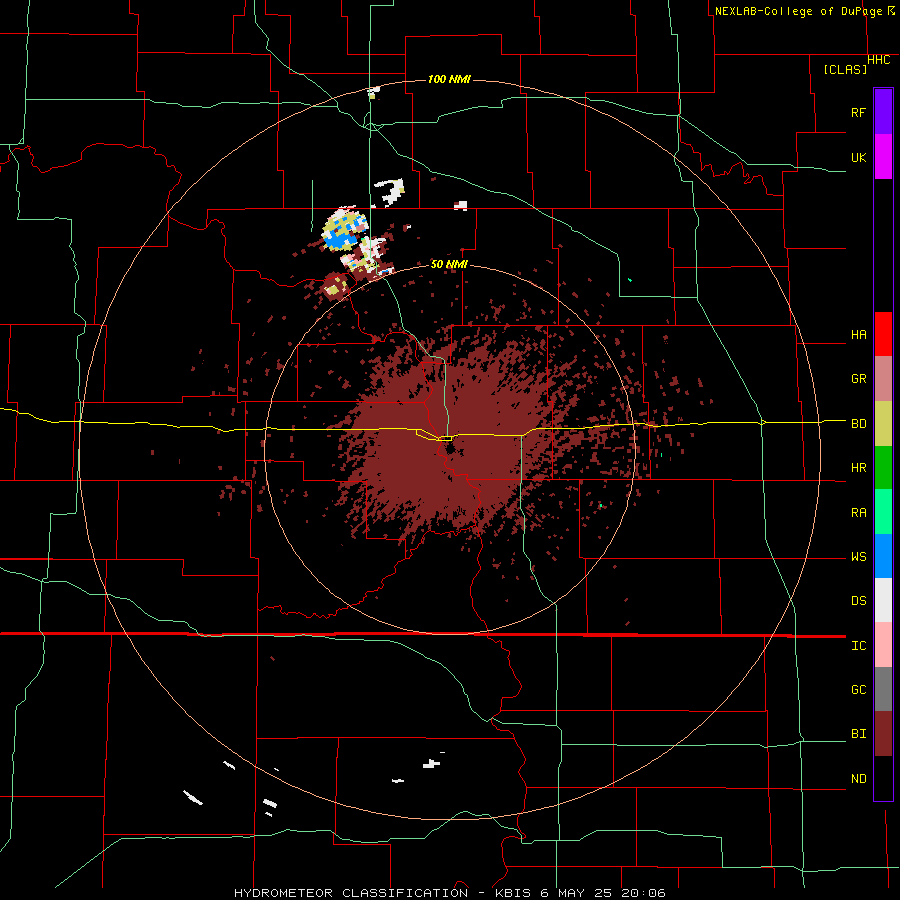Screen dimensions: 900x900
Task: Click the RA legend label
Action: (x=858, y=513)
